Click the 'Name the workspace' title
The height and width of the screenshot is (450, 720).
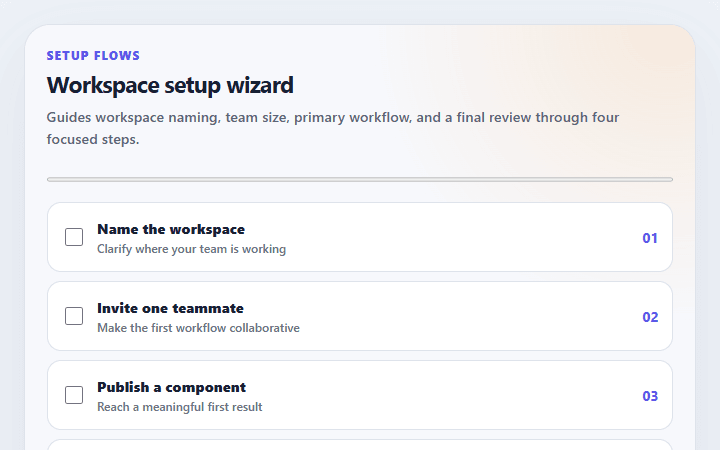(x=171, y=229)
